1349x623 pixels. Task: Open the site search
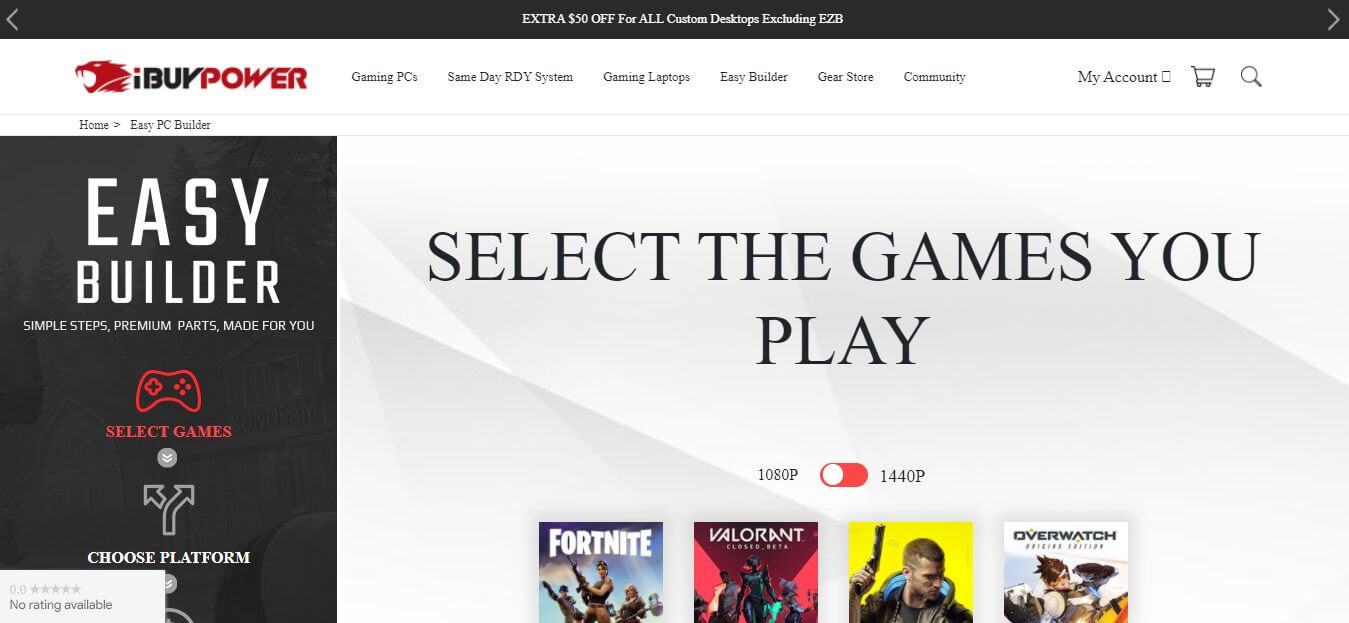pyautogui.click(x=1251, y=77)
